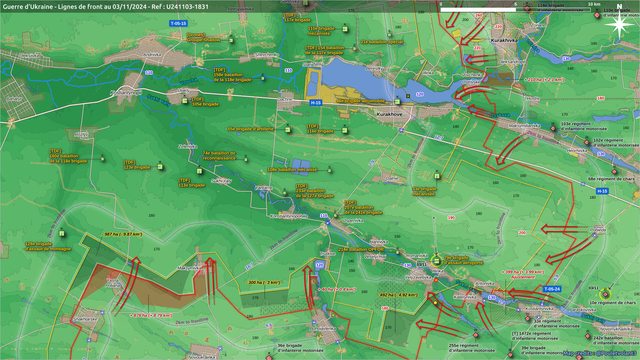Image resolution: width=640 pixels, height=360 pixels.
Task: Click the T-05-15 road sign
Action: [x=178, y=24]
